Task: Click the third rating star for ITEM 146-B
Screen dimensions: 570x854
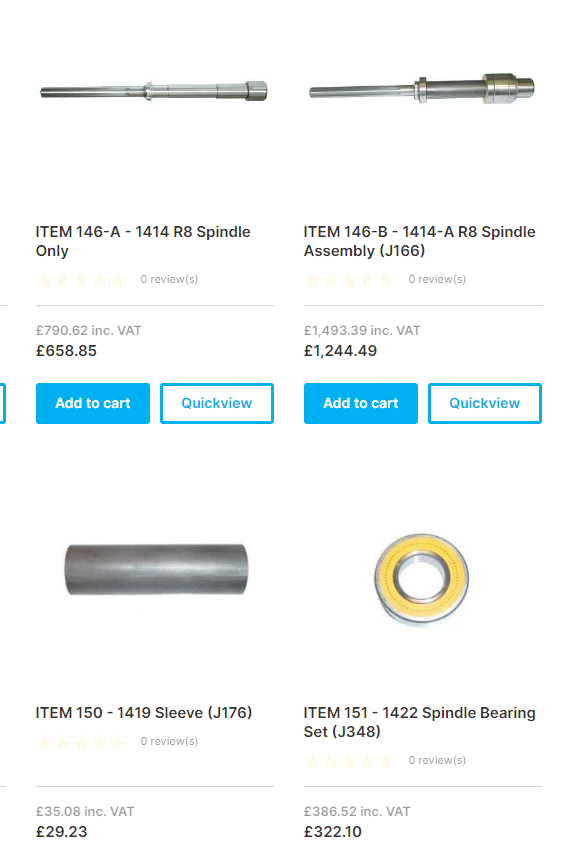Action: pos(349,280)
